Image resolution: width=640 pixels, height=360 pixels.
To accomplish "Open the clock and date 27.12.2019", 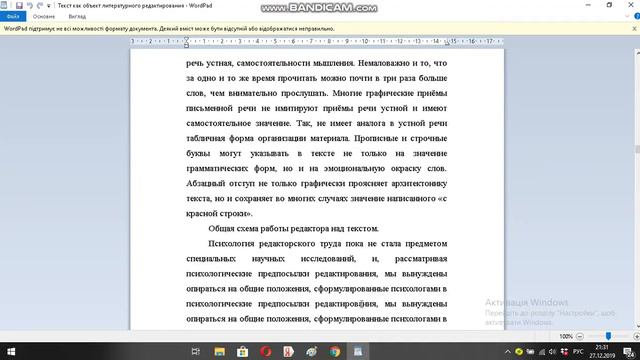I will tap(602, 351).
